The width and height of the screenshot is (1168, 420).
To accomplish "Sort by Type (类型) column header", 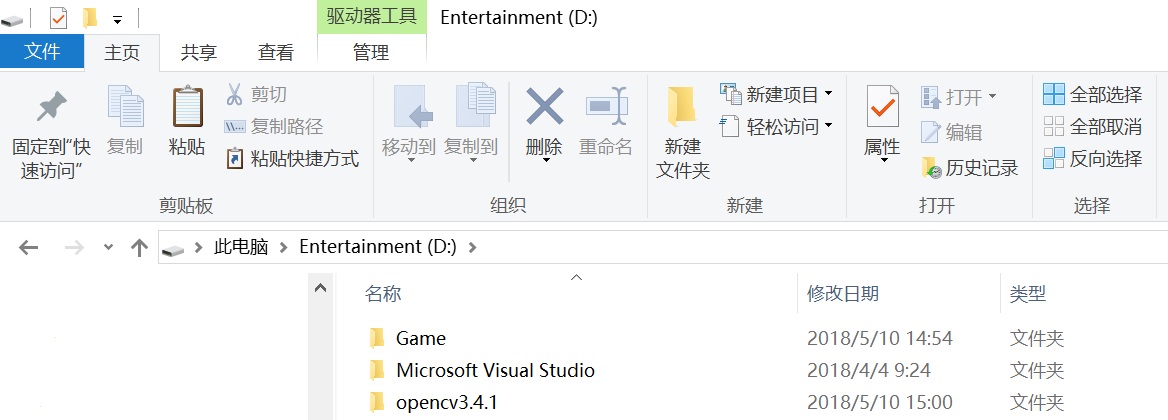I will pyautogui.click(x=1028, y=294).
